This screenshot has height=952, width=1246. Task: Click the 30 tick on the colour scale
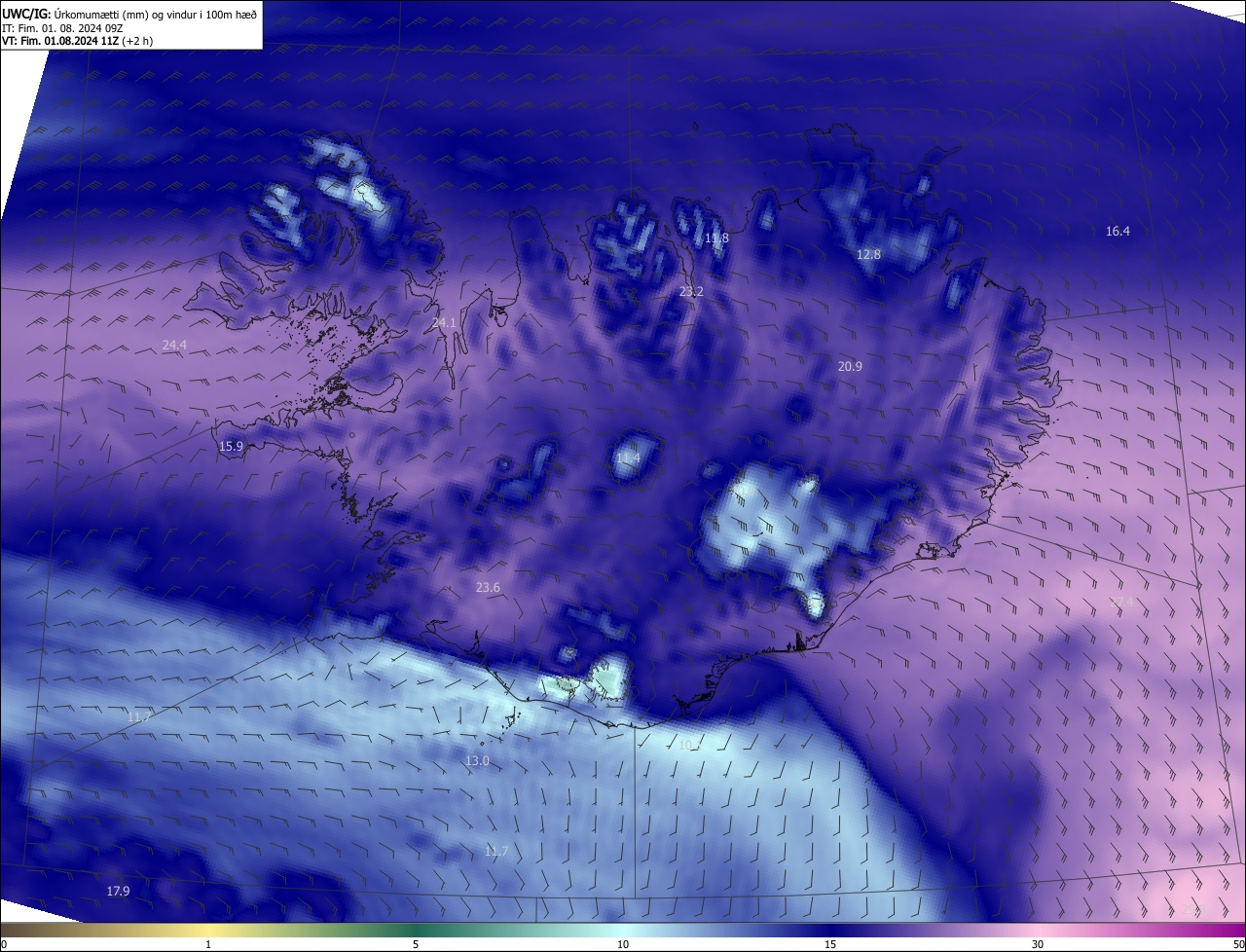(x=1038, y=944)
